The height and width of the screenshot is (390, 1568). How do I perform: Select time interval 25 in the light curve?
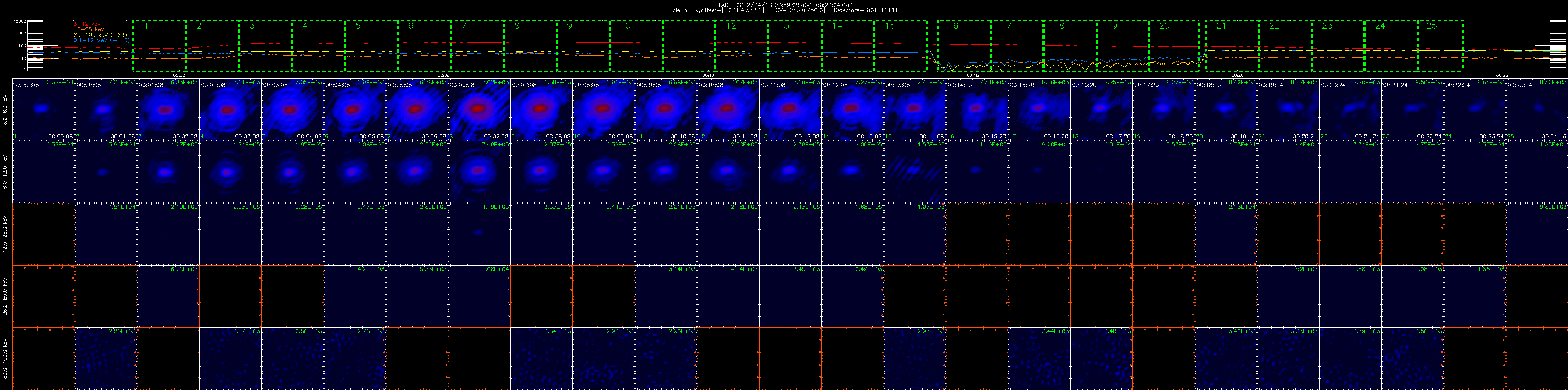[x=1440, y=46]
